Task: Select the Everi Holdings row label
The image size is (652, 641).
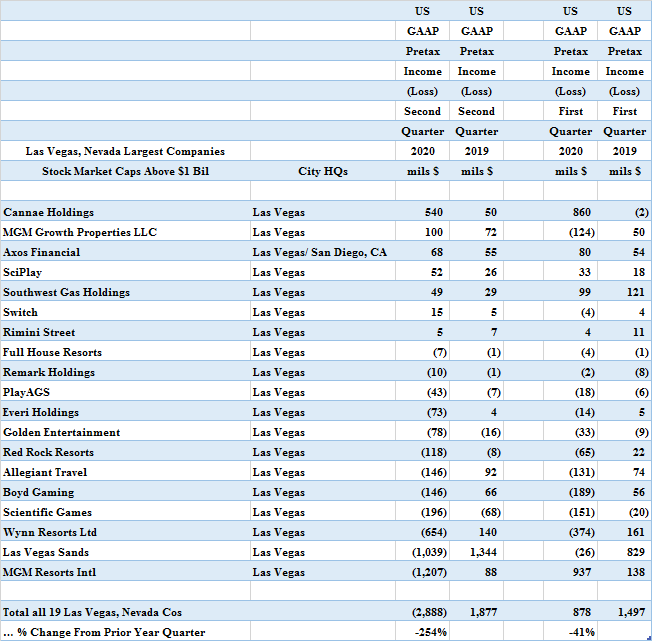Action: click(x=41, y=412)
